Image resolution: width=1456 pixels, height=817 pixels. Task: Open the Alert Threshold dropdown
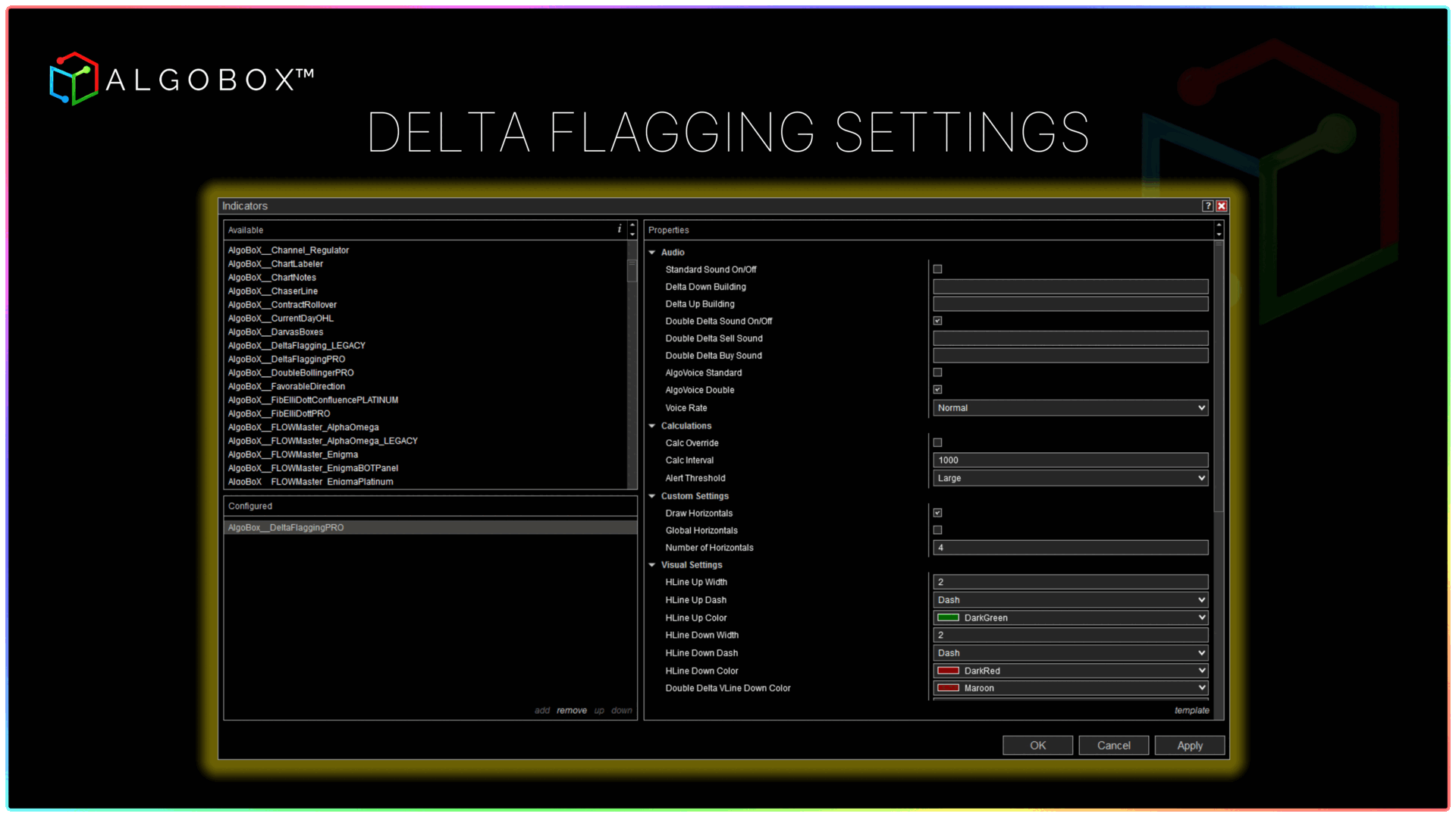point(1069,478)
